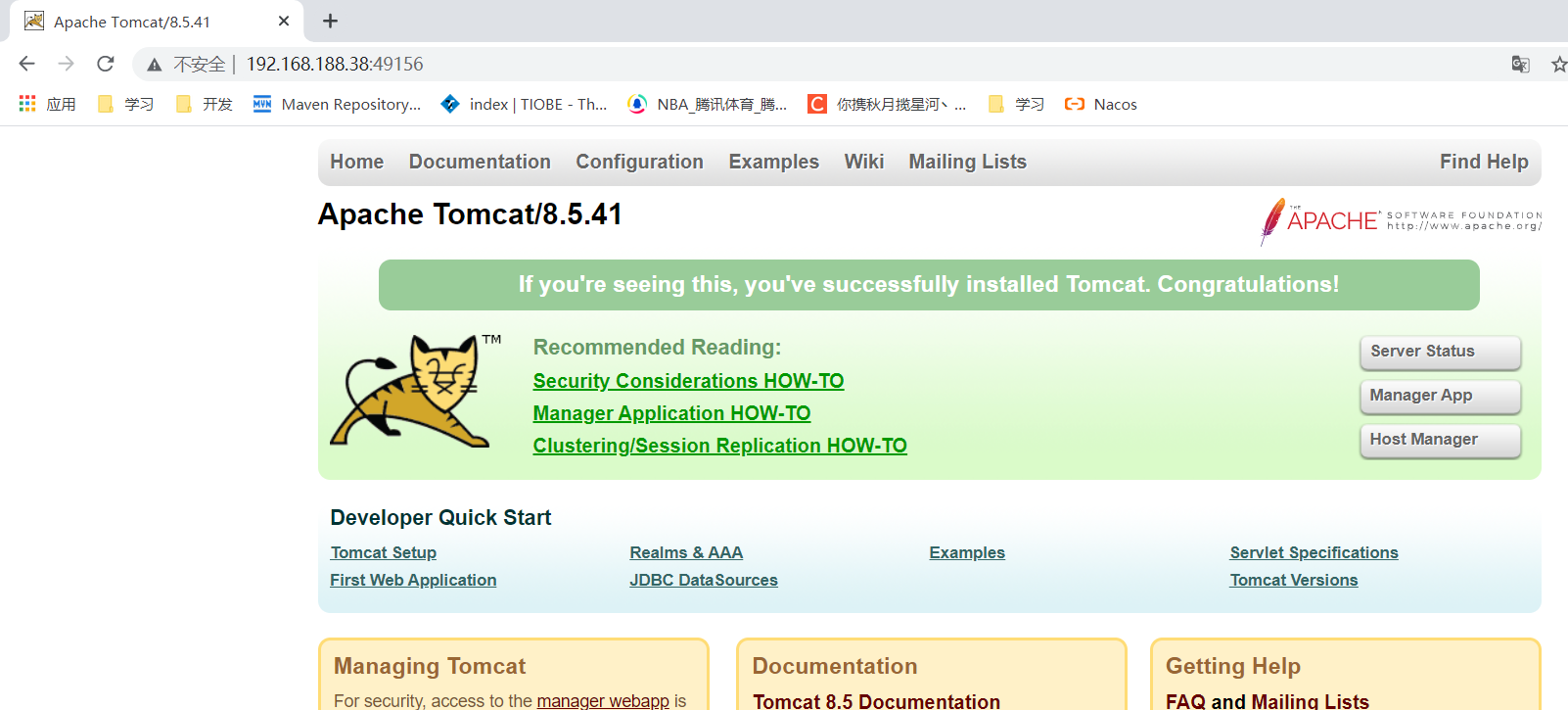Click the Tomcat cat logo image

pos(415,391)
